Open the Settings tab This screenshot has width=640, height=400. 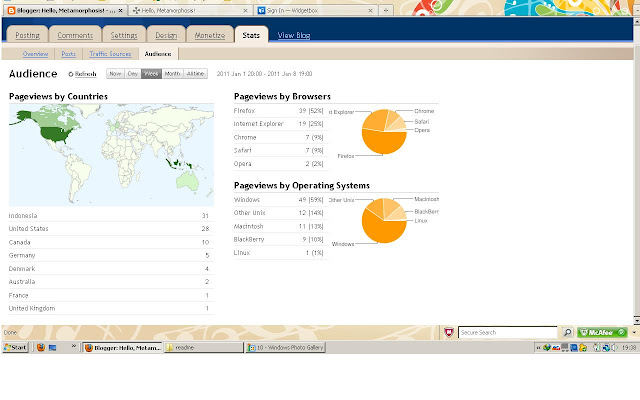124,35
